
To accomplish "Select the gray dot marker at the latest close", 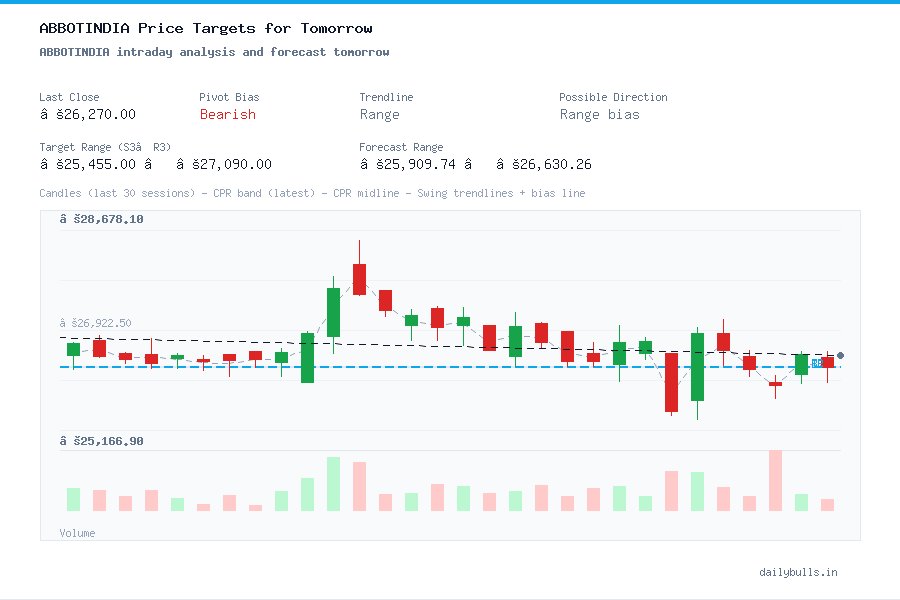I will pyautogui.click(x=840, y=355).
